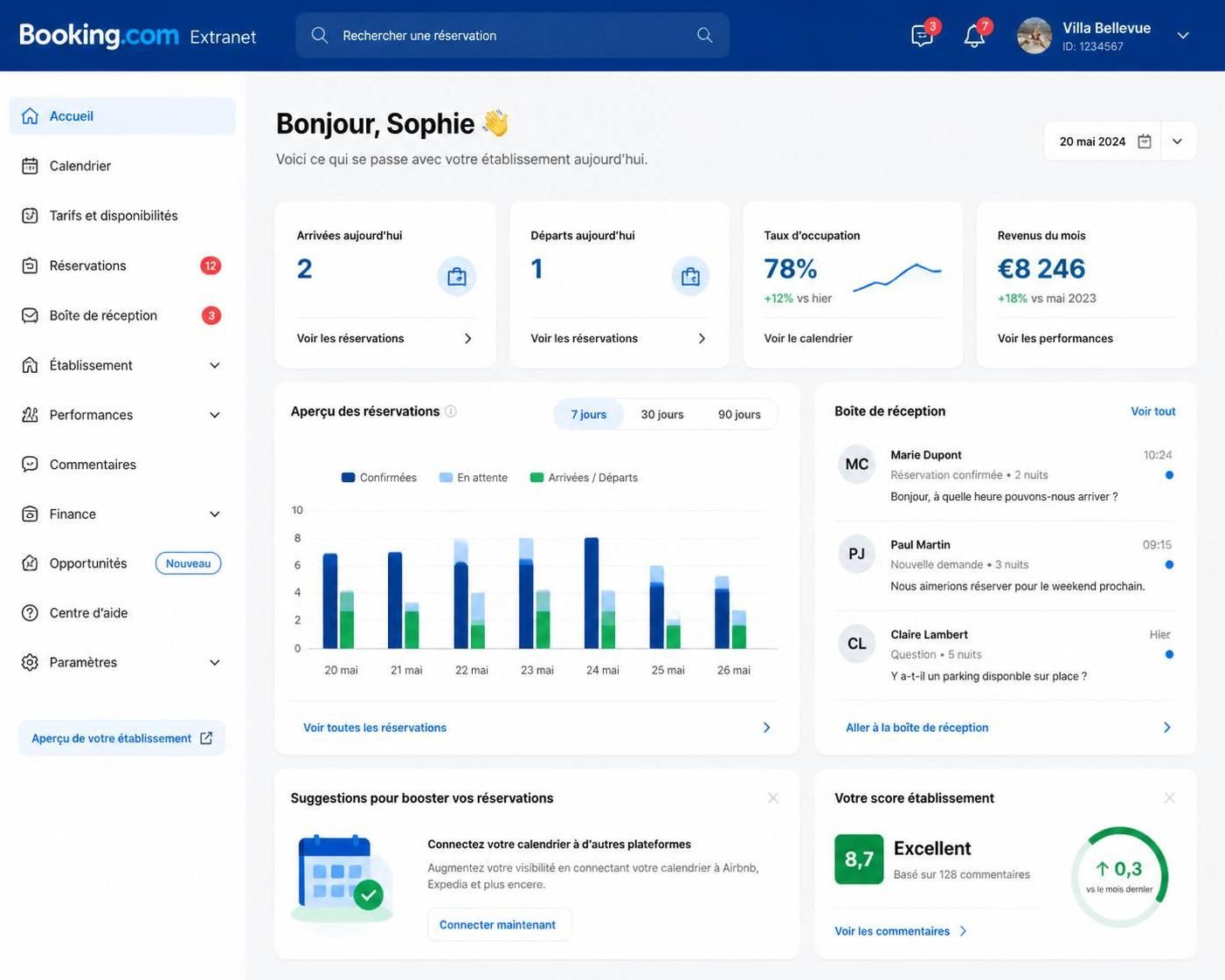The width and height of the screenshot is (1225, 980).
Task: Click the Commentaires speech bubble icon
Action: [x=30, y=465]
